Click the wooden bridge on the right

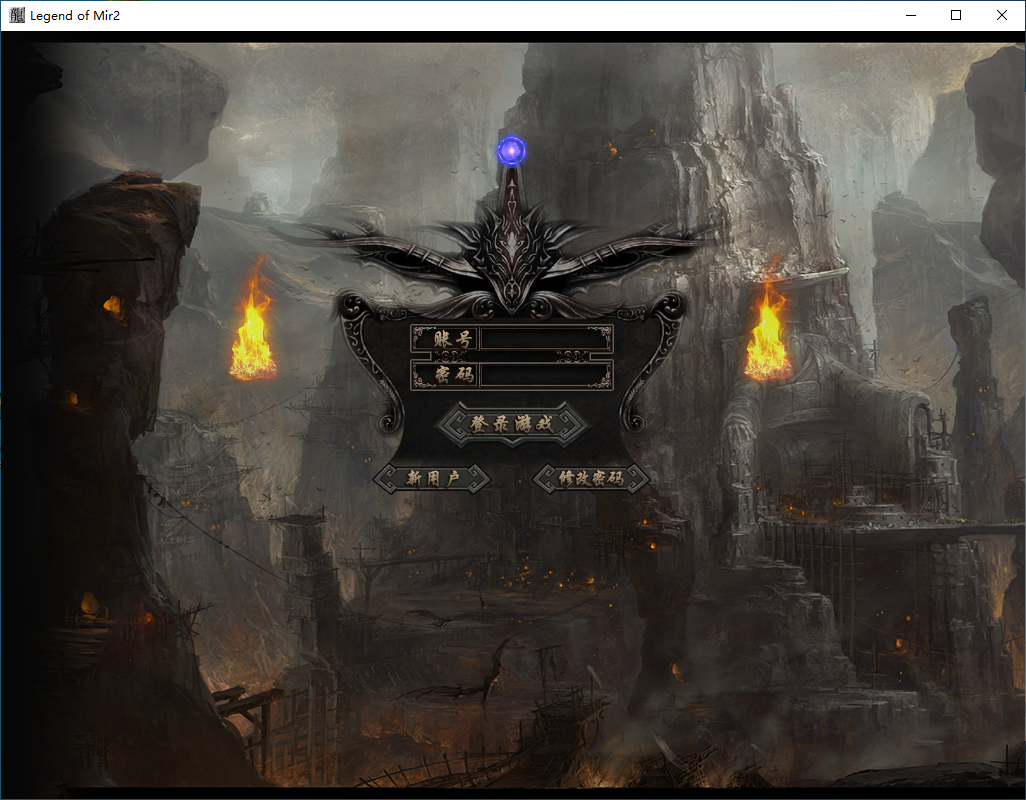[900, 530]
